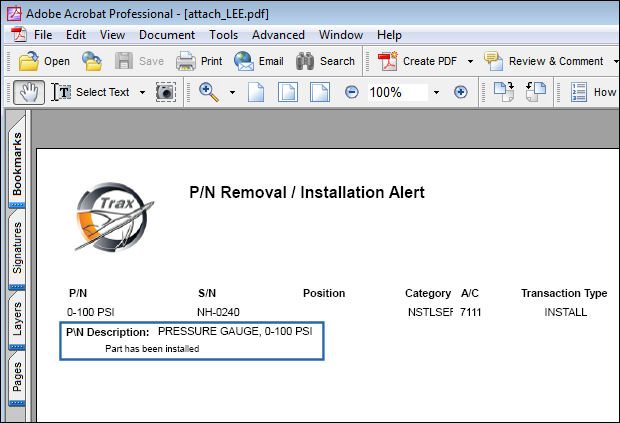Click the 7111 A/C value
The image size is (620, 423).
tap(471, 312)
